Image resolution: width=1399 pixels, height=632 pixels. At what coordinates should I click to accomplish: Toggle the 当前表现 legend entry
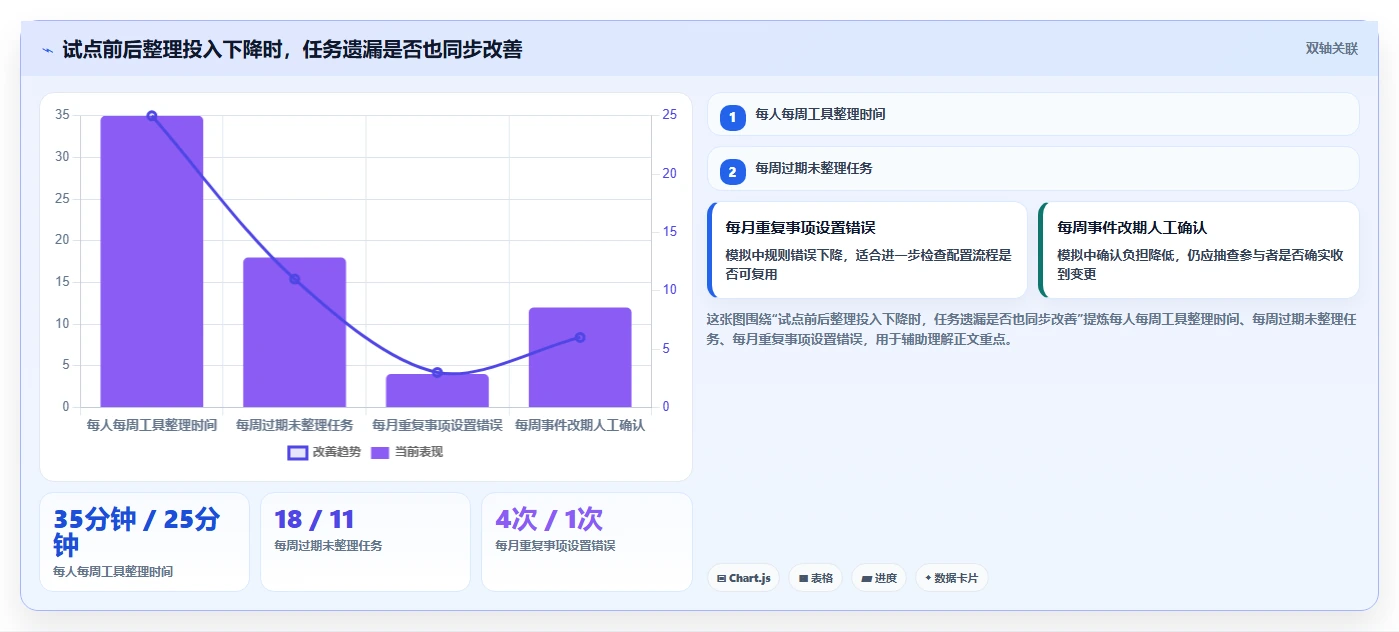point(407,452)
